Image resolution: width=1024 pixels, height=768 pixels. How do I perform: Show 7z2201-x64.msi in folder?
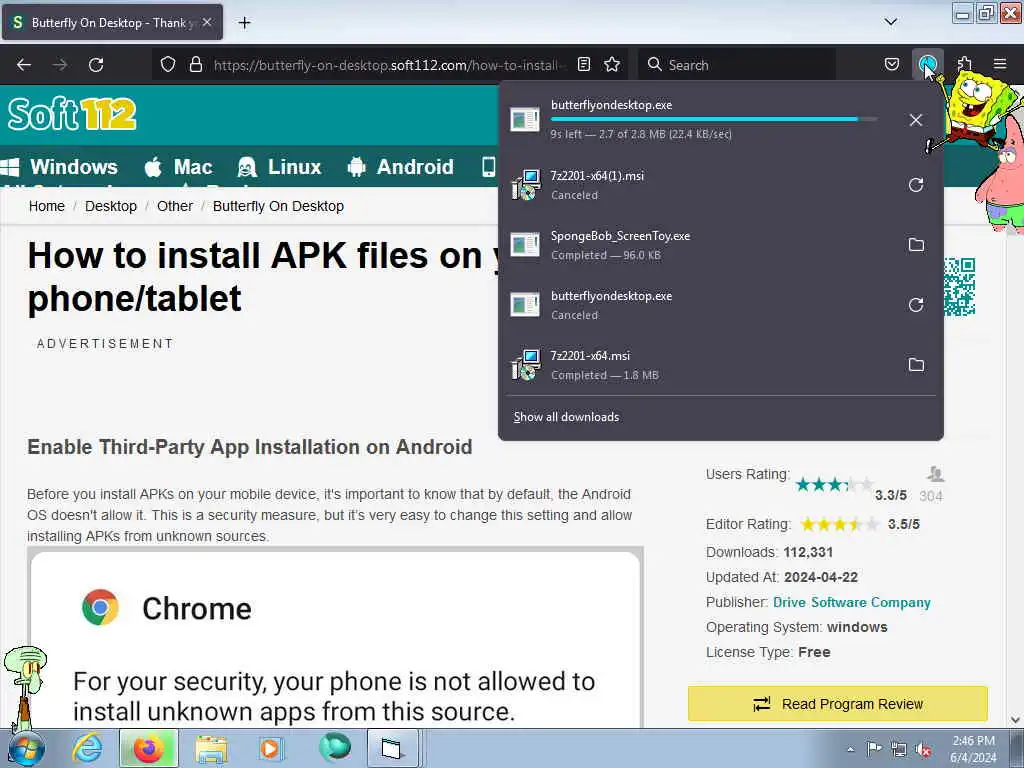916,365
